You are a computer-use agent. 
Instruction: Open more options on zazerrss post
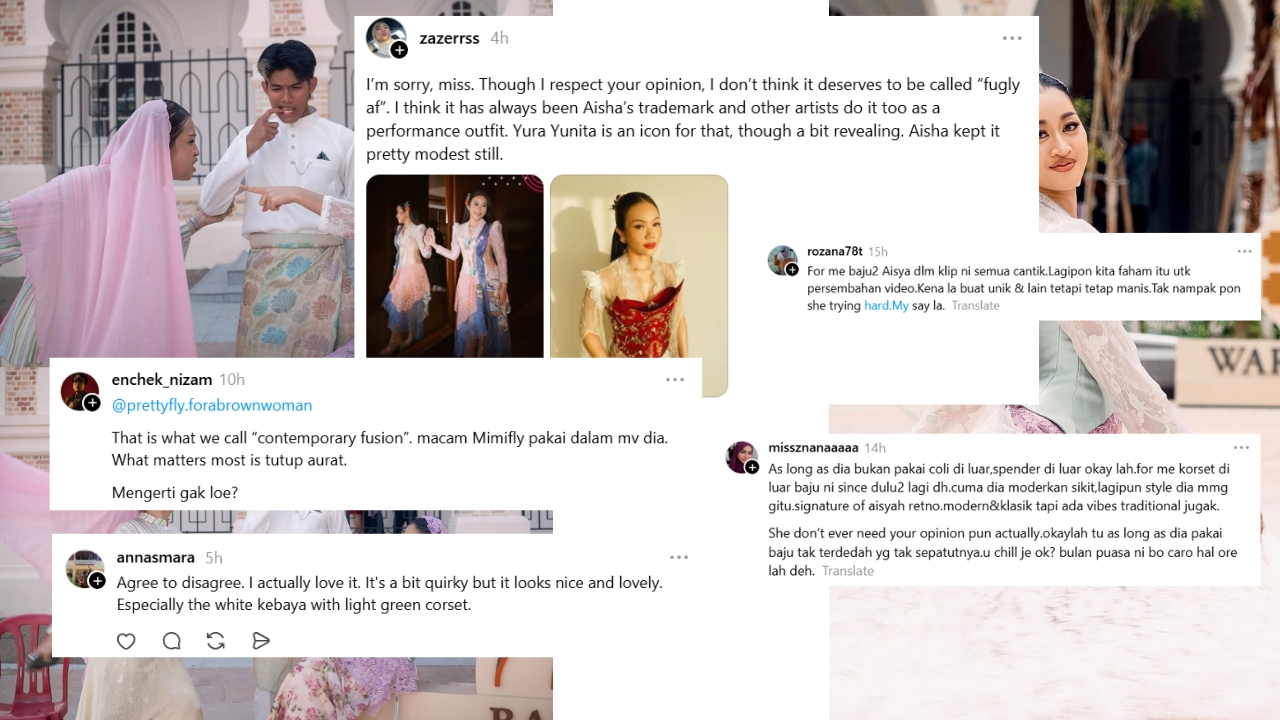[x=1012, y=38]
